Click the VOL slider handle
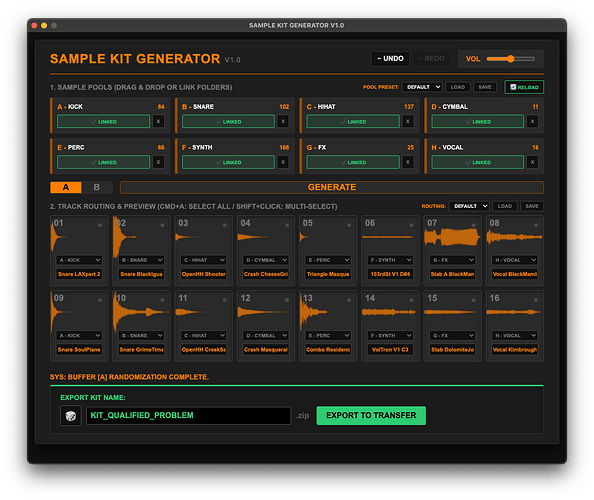Image resolution: width=594 pixels, height=500 pixels. pyautogui.click(x=511, y=59)
